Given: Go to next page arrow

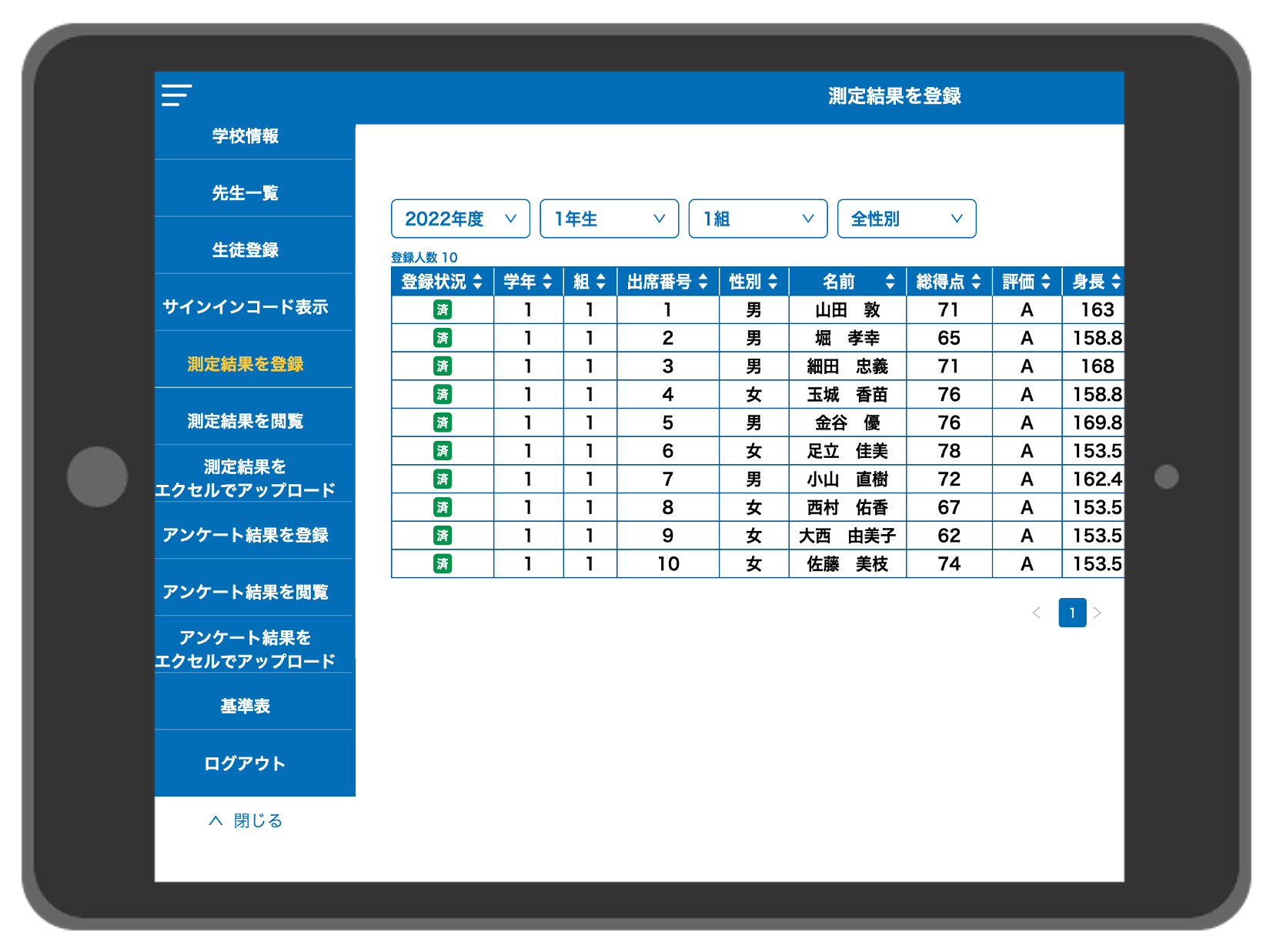Looking at the screenshot, I should pos(1098,613).
